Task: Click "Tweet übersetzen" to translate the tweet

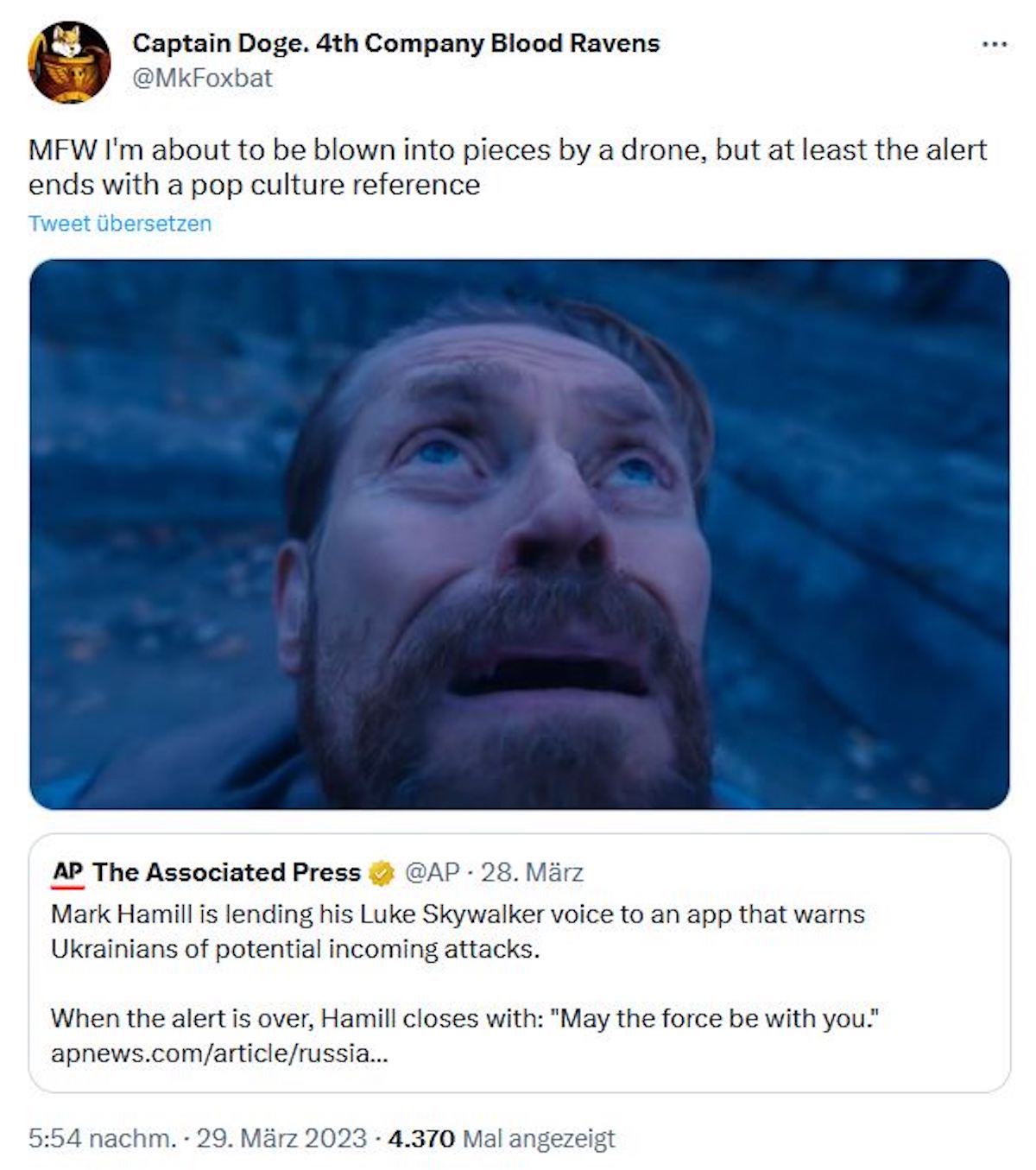Action: pos(119,224)
